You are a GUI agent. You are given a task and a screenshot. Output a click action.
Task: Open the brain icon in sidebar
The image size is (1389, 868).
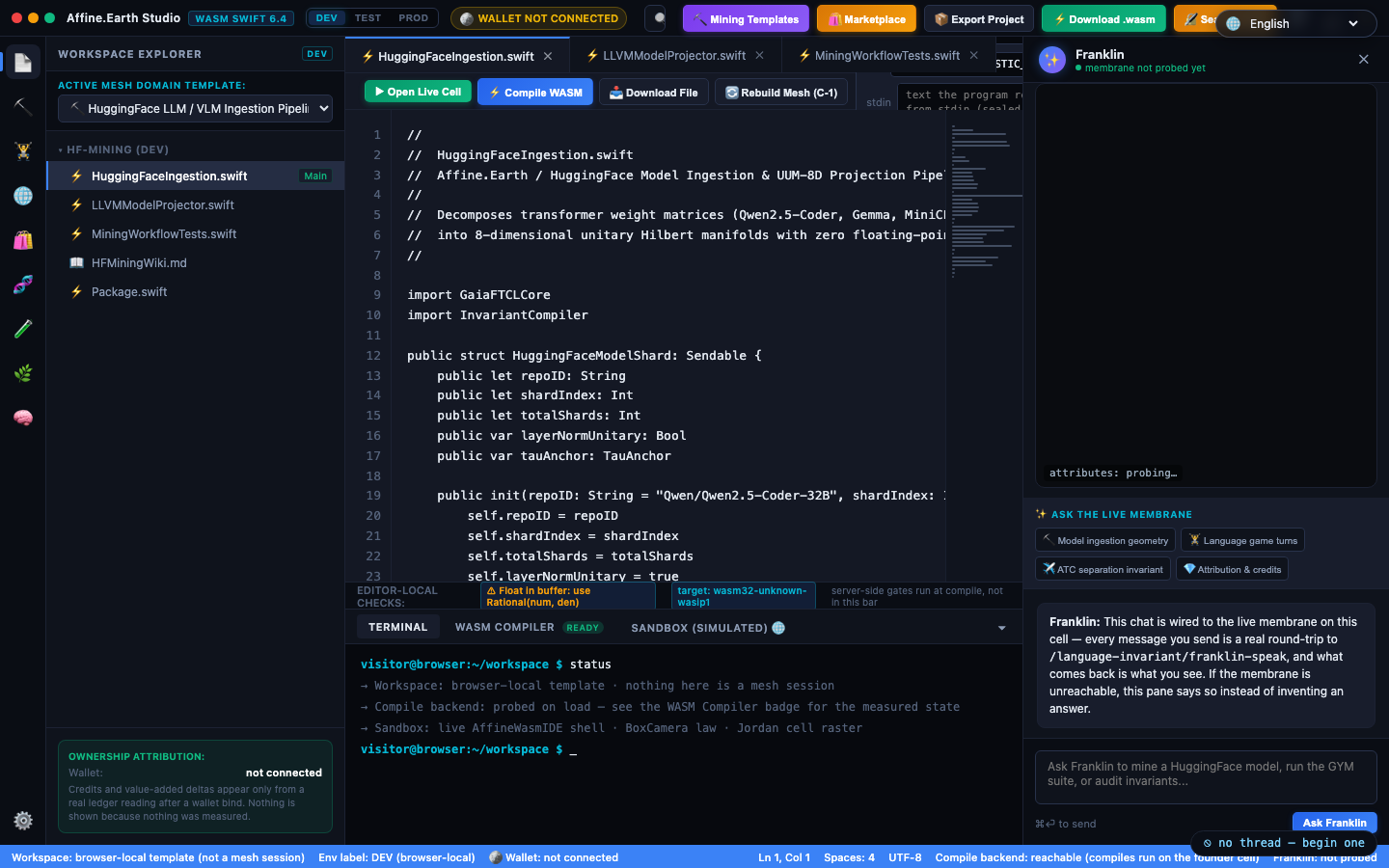coord(23,418)
